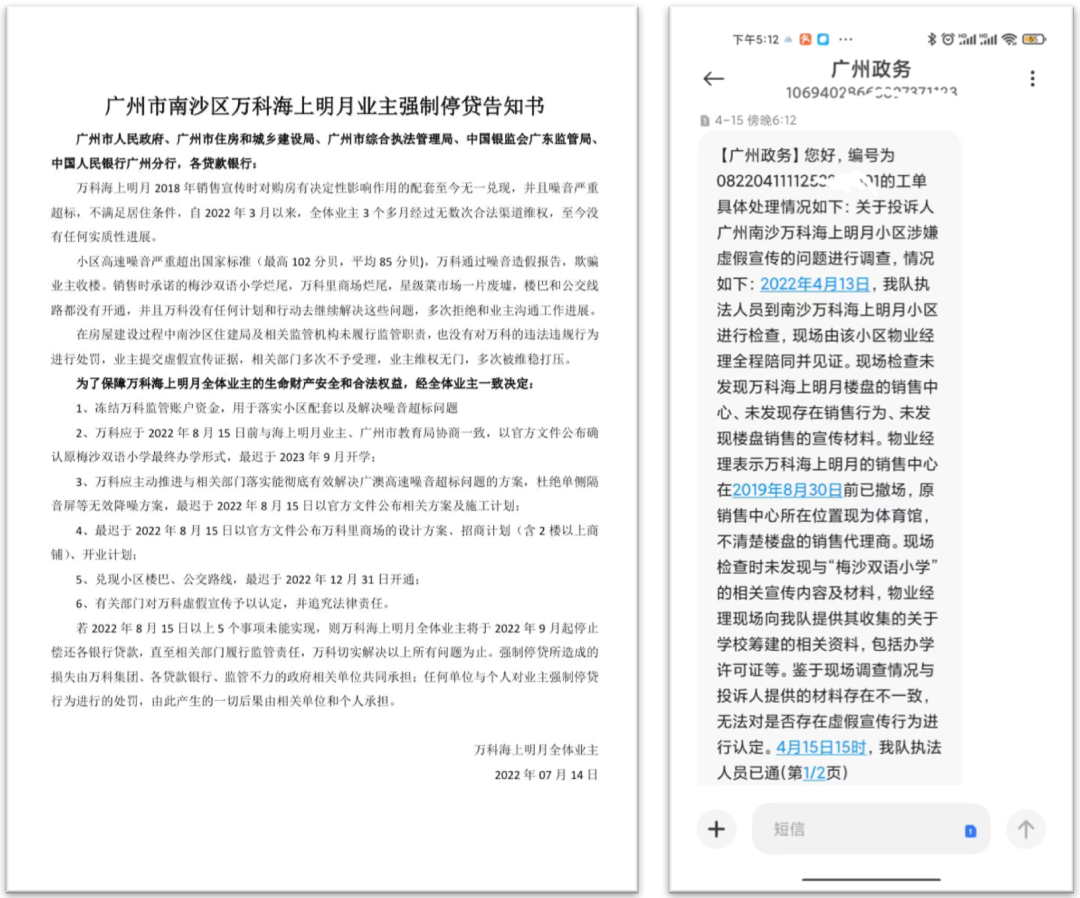
Task: Tap the alarm clock status icon
Action: point(948,39)
